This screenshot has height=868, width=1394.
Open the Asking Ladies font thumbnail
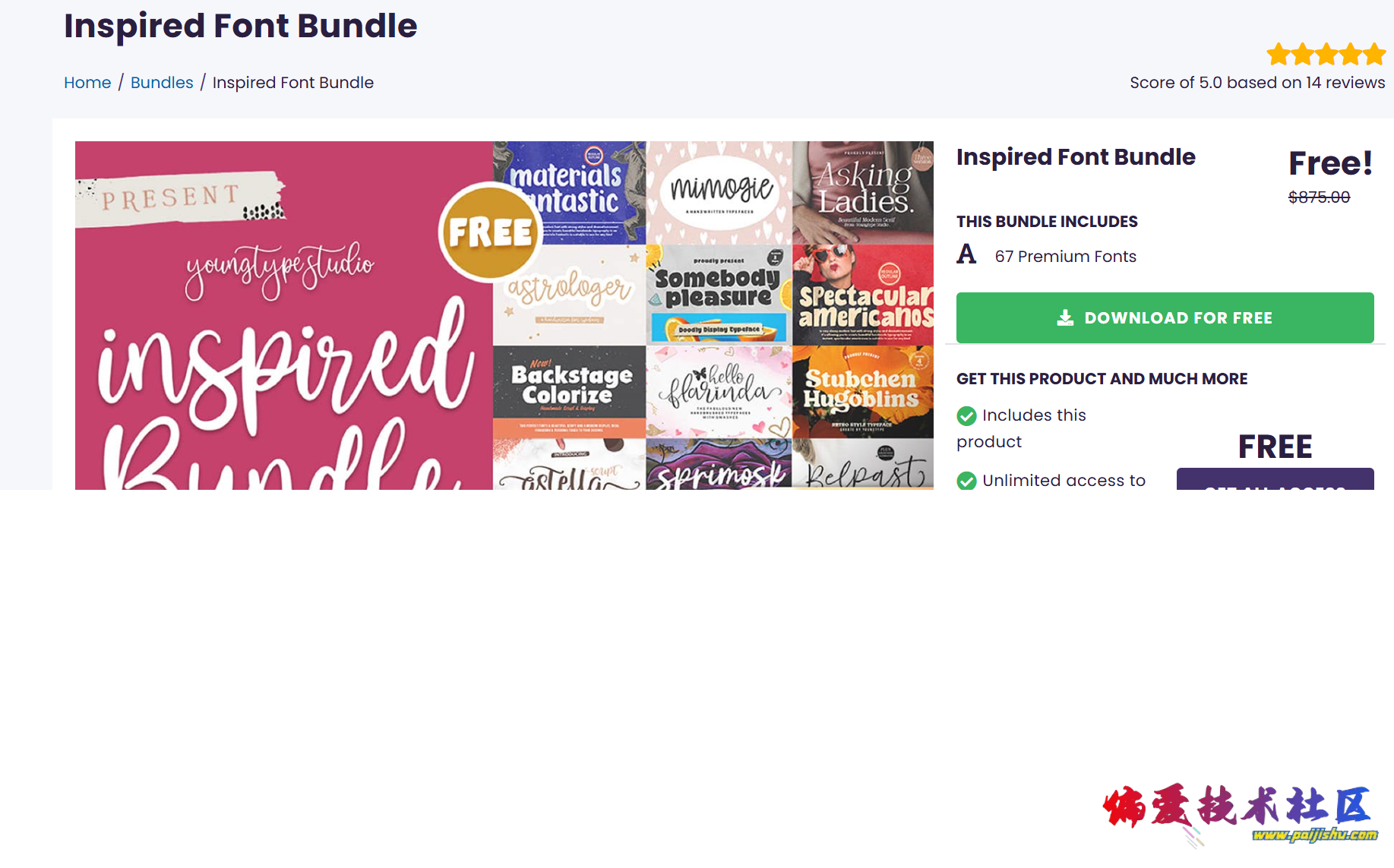tap(863, 193)
